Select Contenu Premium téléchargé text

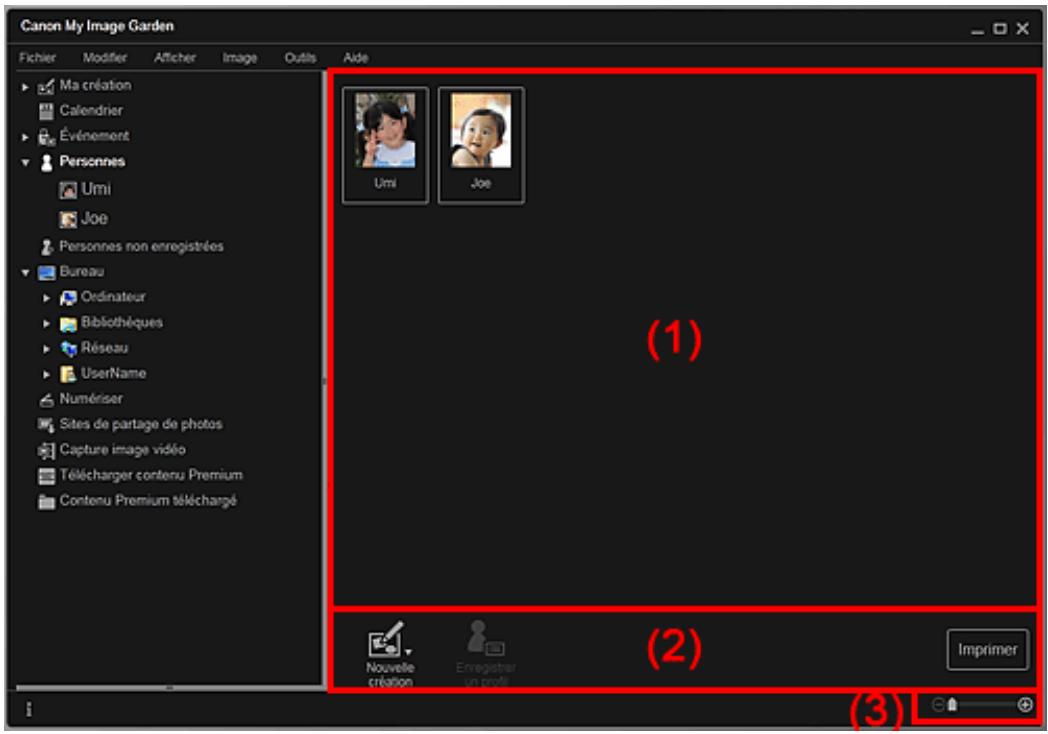(148, 501)
